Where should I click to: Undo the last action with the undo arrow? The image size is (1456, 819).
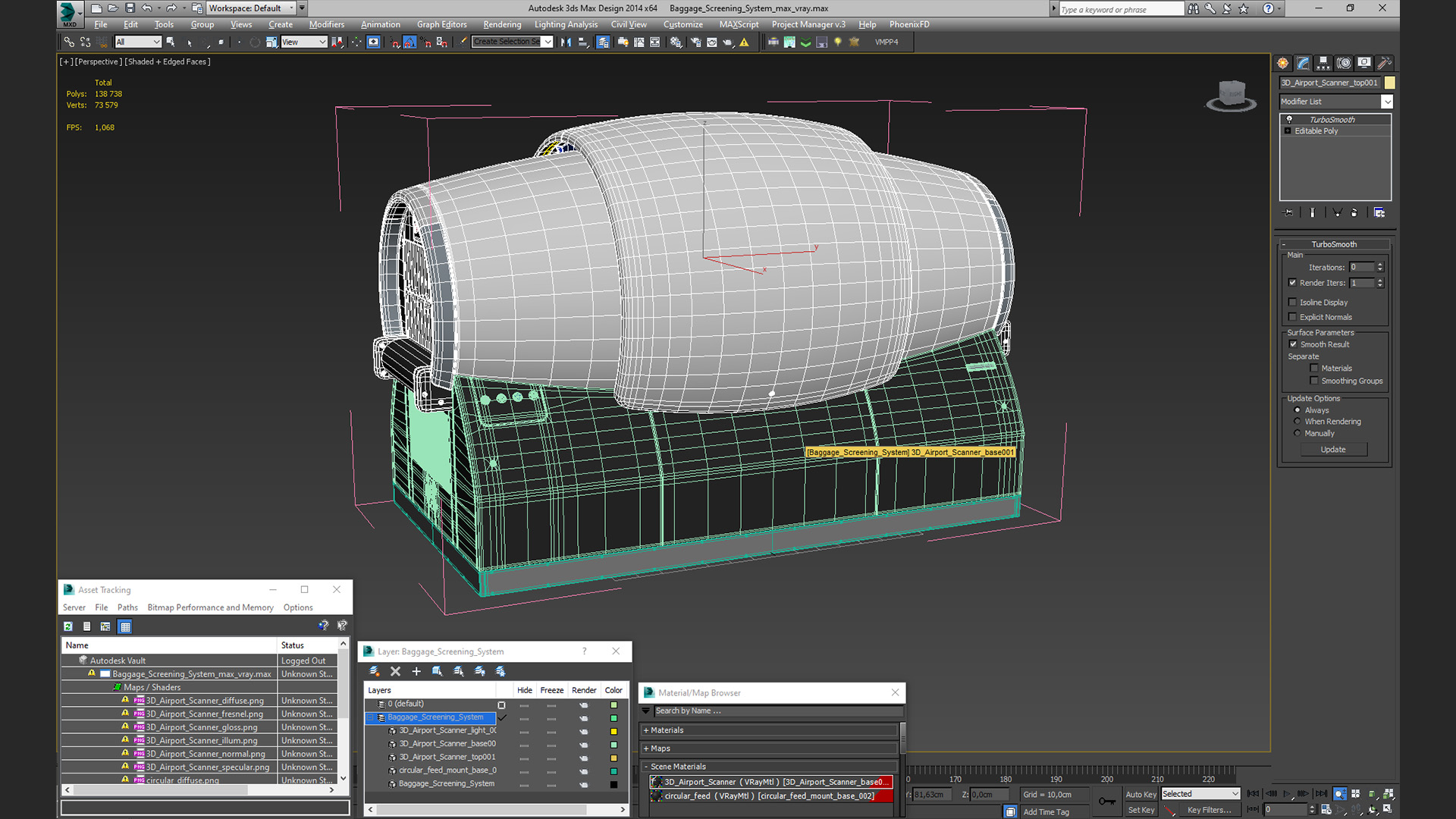pyautogui.click(x=146, y=8)
